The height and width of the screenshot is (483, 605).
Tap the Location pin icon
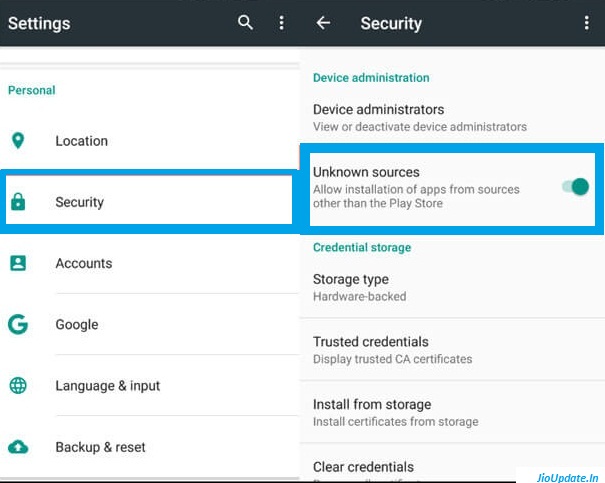tap(18, 141)
